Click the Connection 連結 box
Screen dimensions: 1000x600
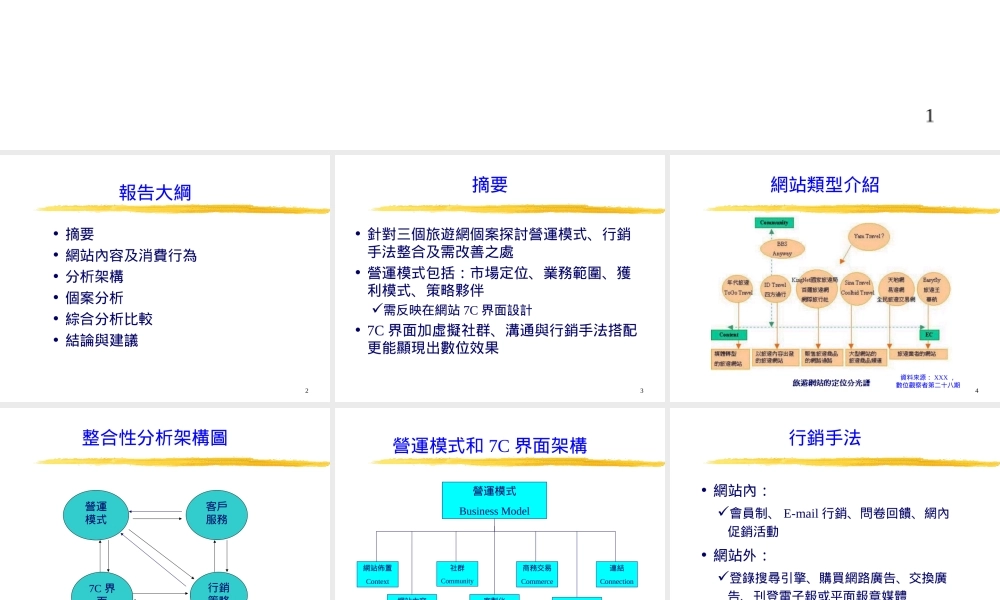click(x=616, y=573)
